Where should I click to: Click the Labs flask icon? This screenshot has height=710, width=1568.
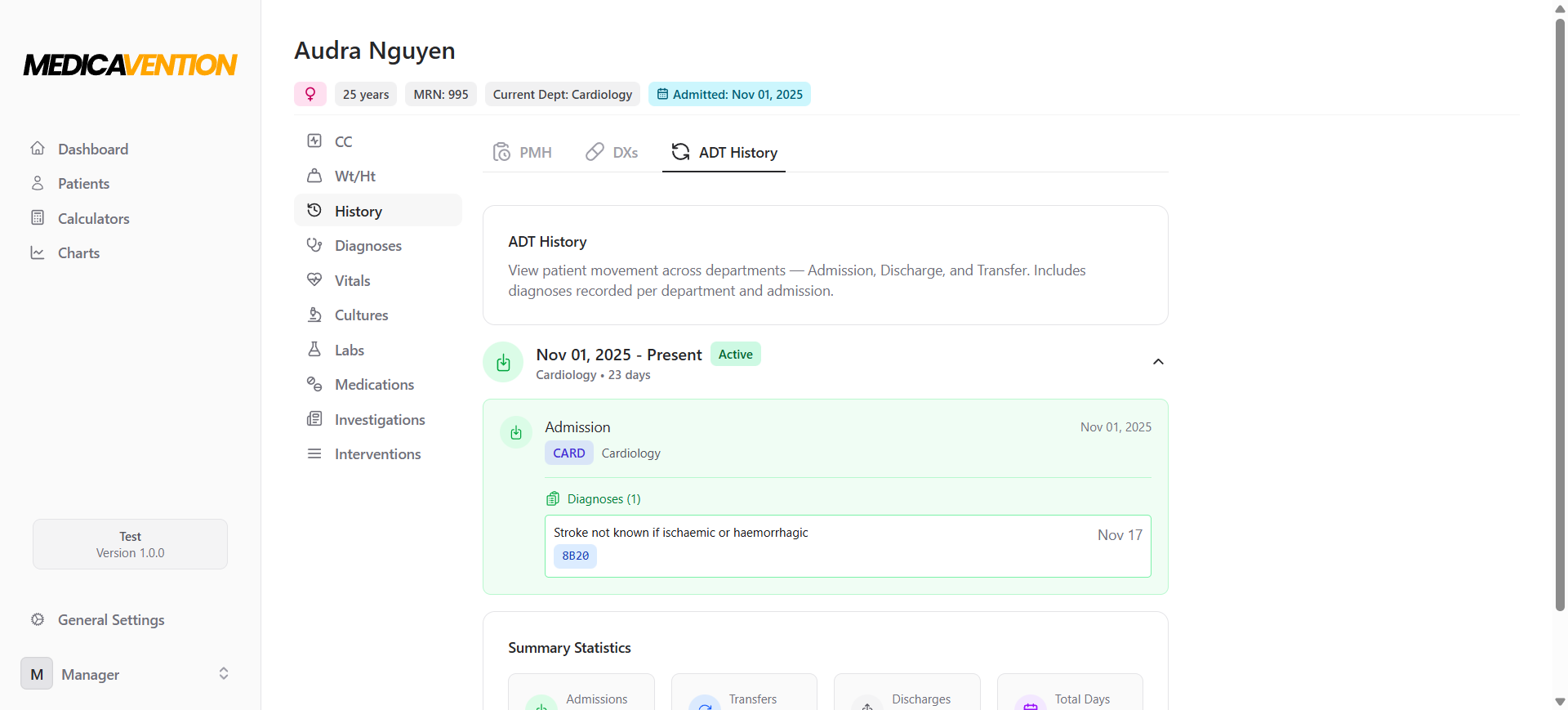click(314, 350)
